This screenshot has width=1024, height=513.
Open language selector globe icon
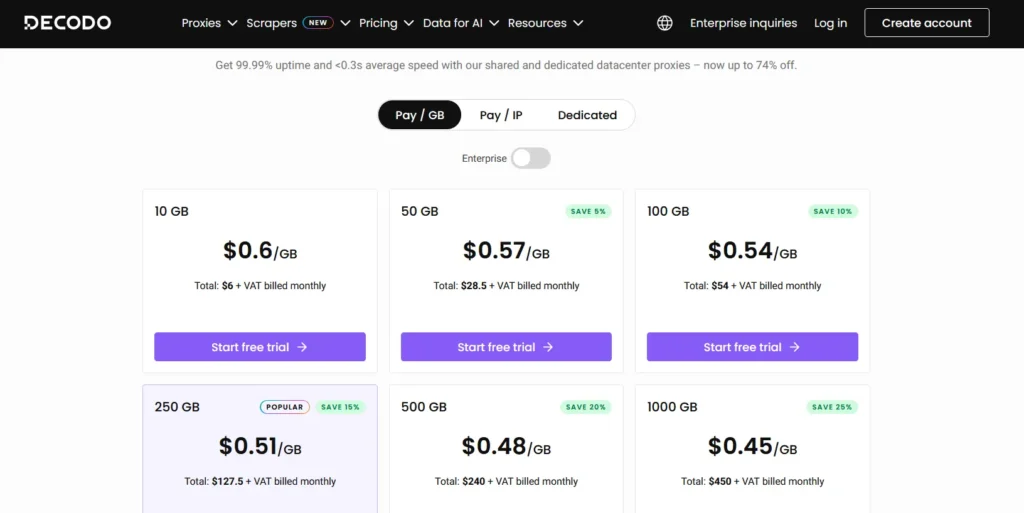(x=665, y=23)
